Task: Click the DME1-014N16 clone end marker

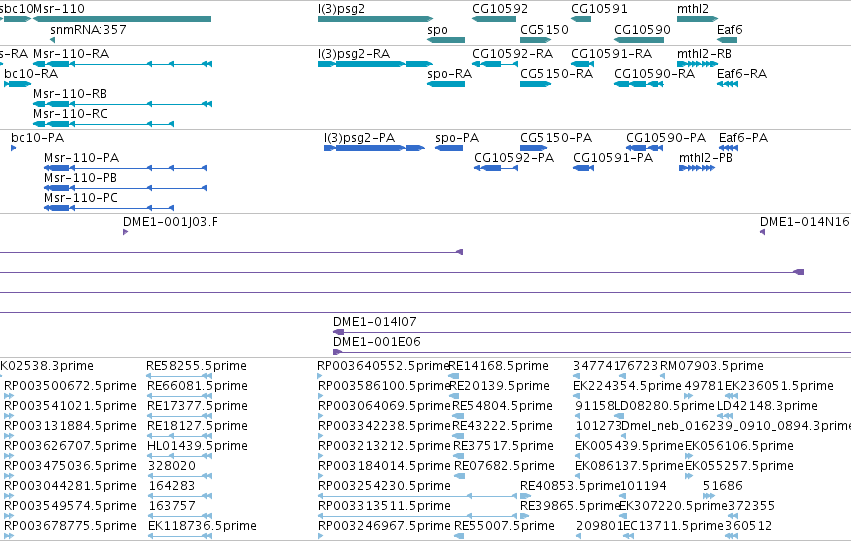Action: click(763, 232)
